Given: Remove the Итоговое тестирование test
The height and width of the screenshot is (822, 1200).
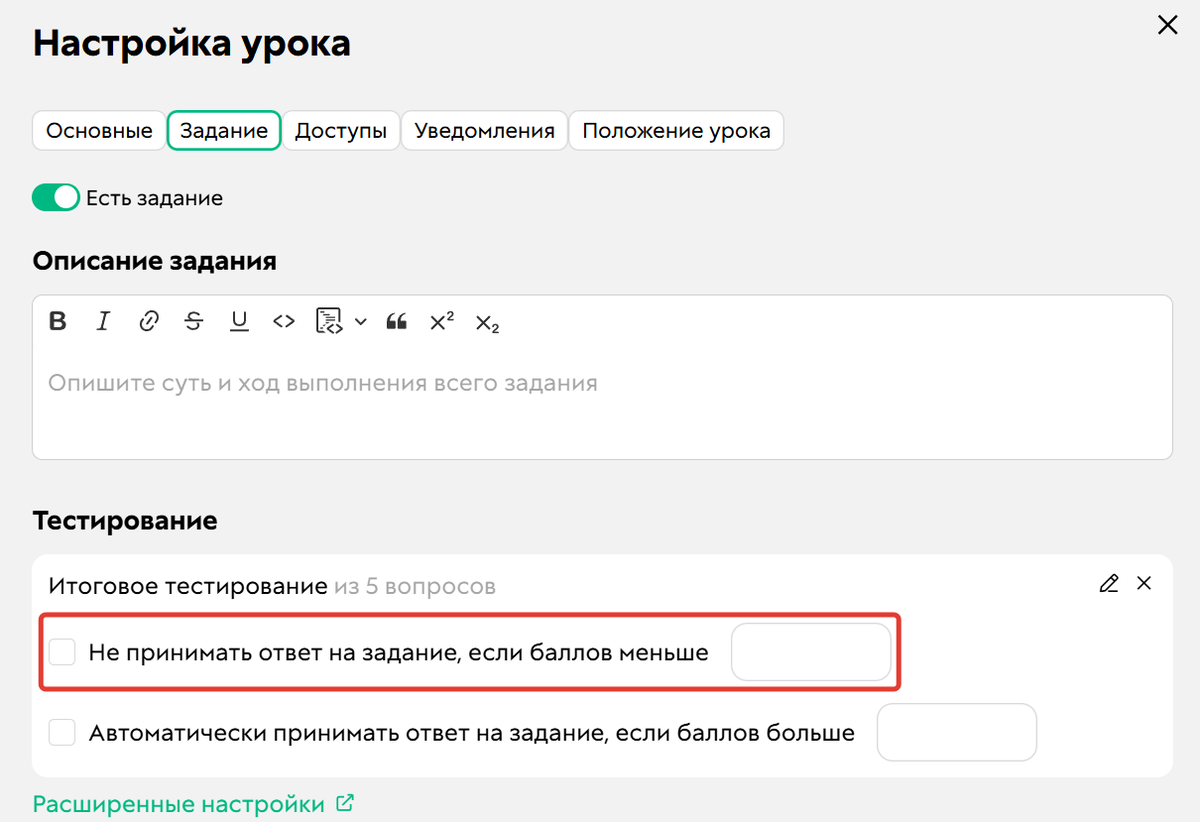Looking at the screenshot, I should [1145, 583].
